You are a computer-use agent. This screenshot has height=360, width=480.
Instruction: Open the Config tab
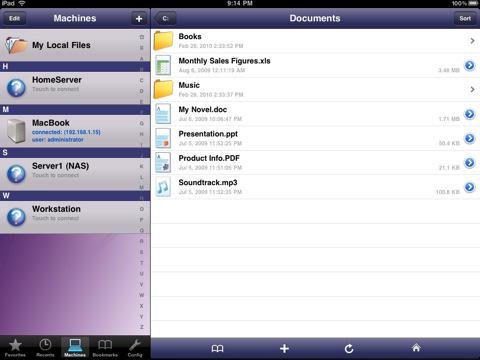(x=135, y=348)
